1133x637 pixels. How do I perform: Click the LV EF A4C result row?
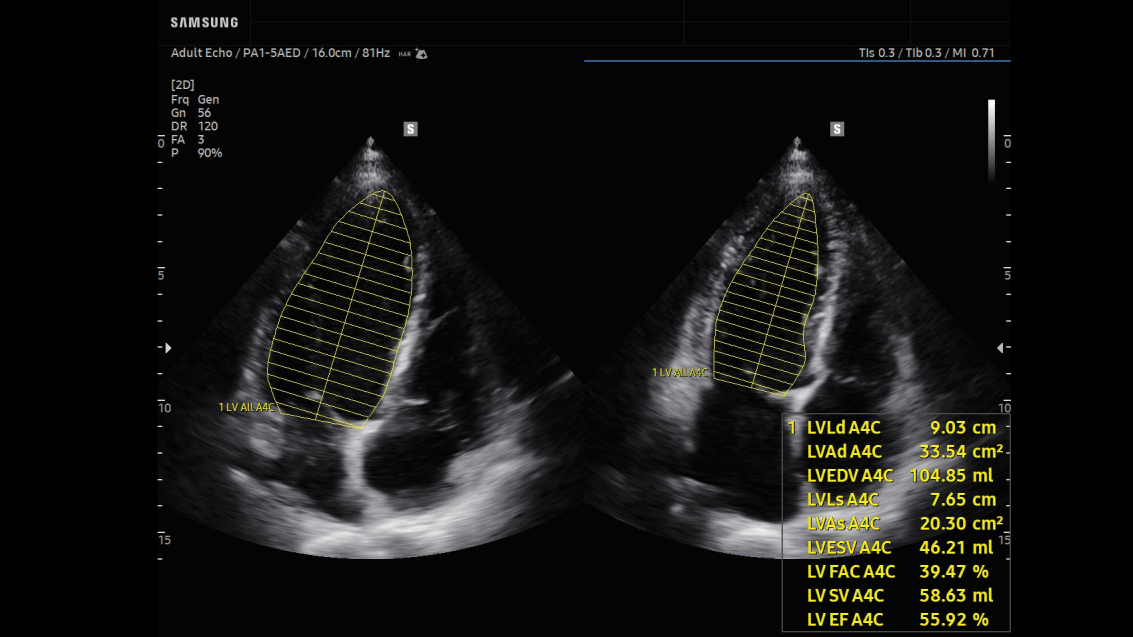point(896,620)
